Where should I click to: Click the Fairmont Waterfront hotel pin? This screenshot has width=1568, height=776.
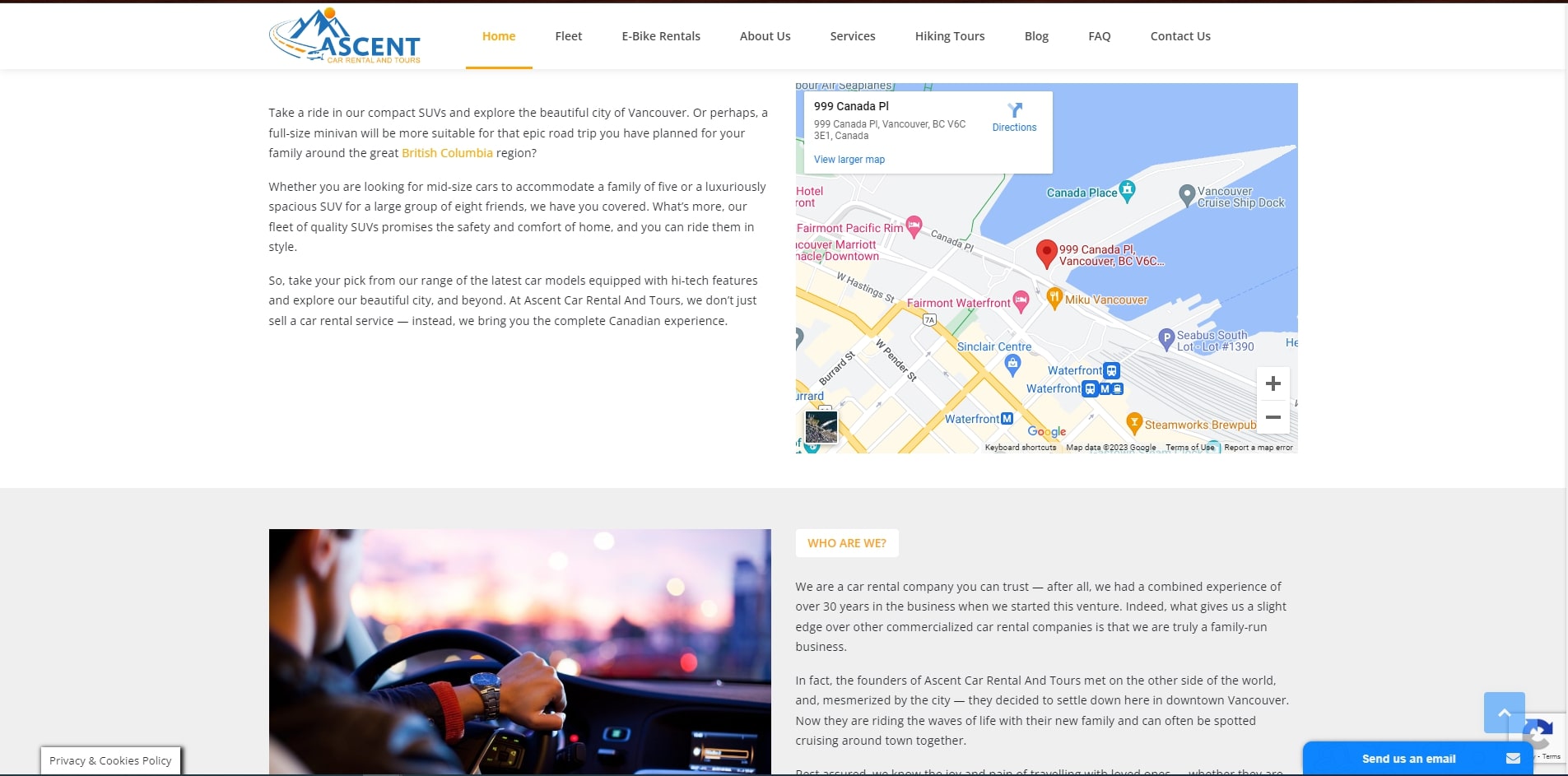(x=1021, y=301)
